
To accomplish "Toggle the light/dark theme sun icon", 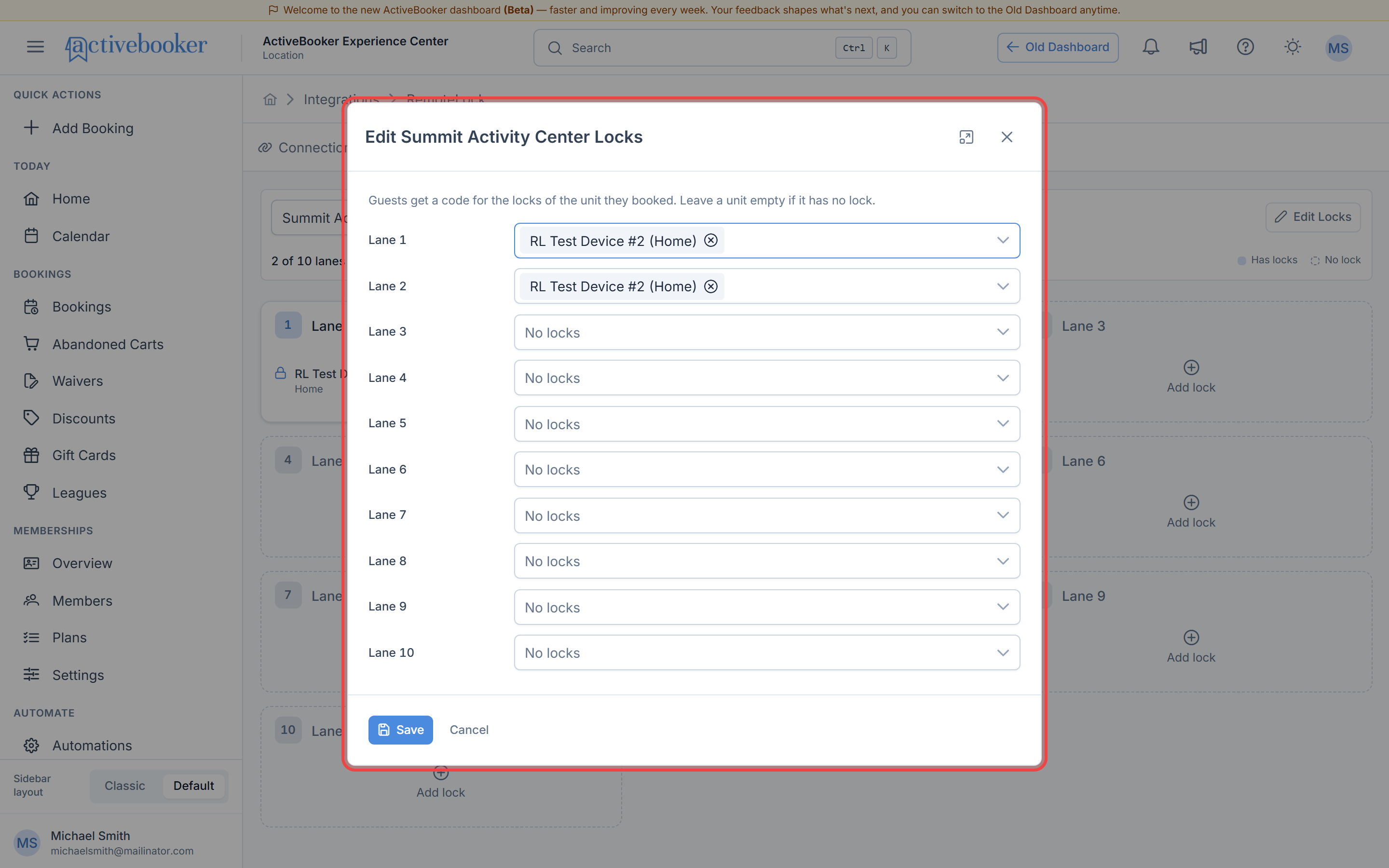I will tap(1293, 47).
